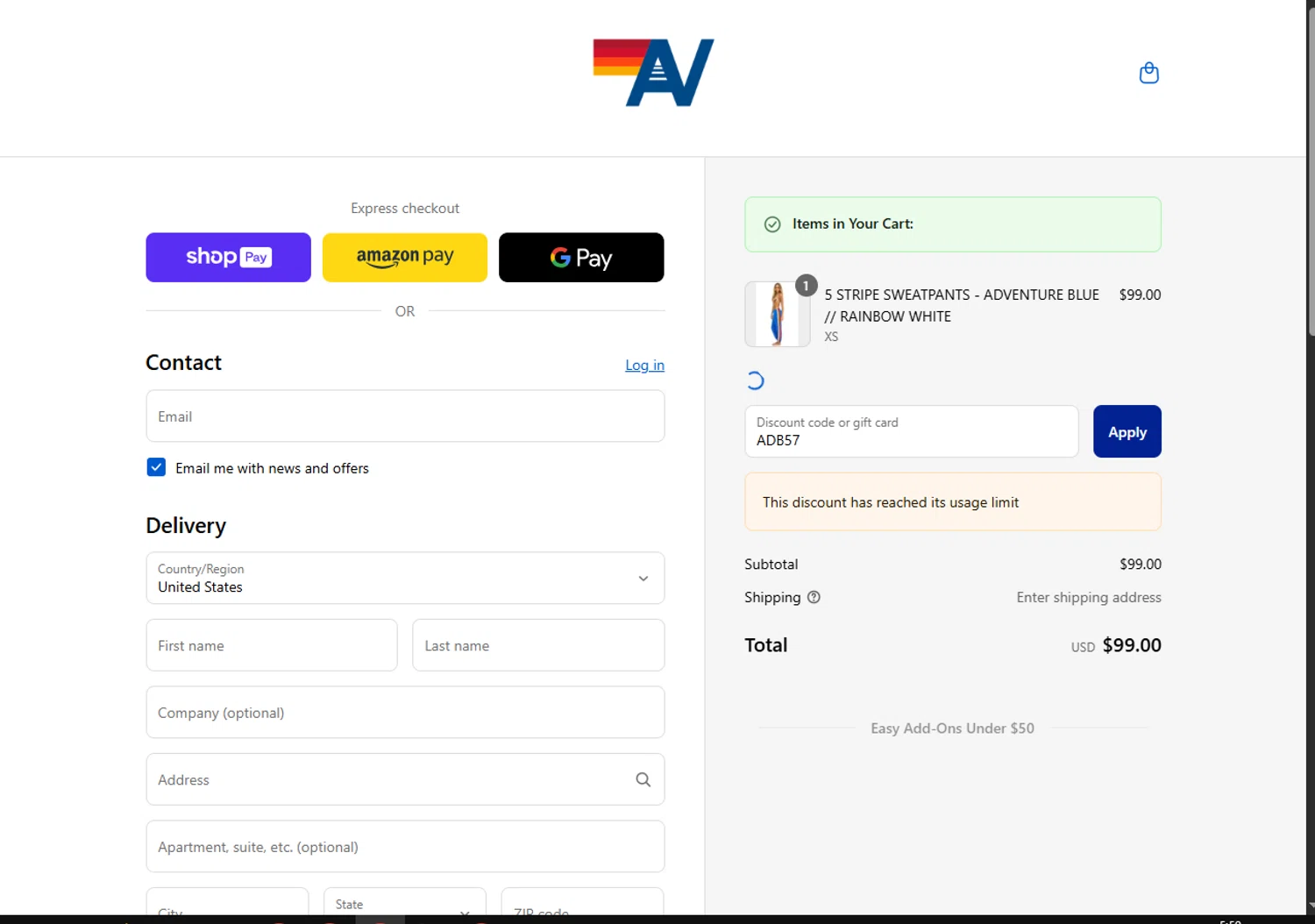
Task: Pay with Amazon Pay
Action: 405,257
